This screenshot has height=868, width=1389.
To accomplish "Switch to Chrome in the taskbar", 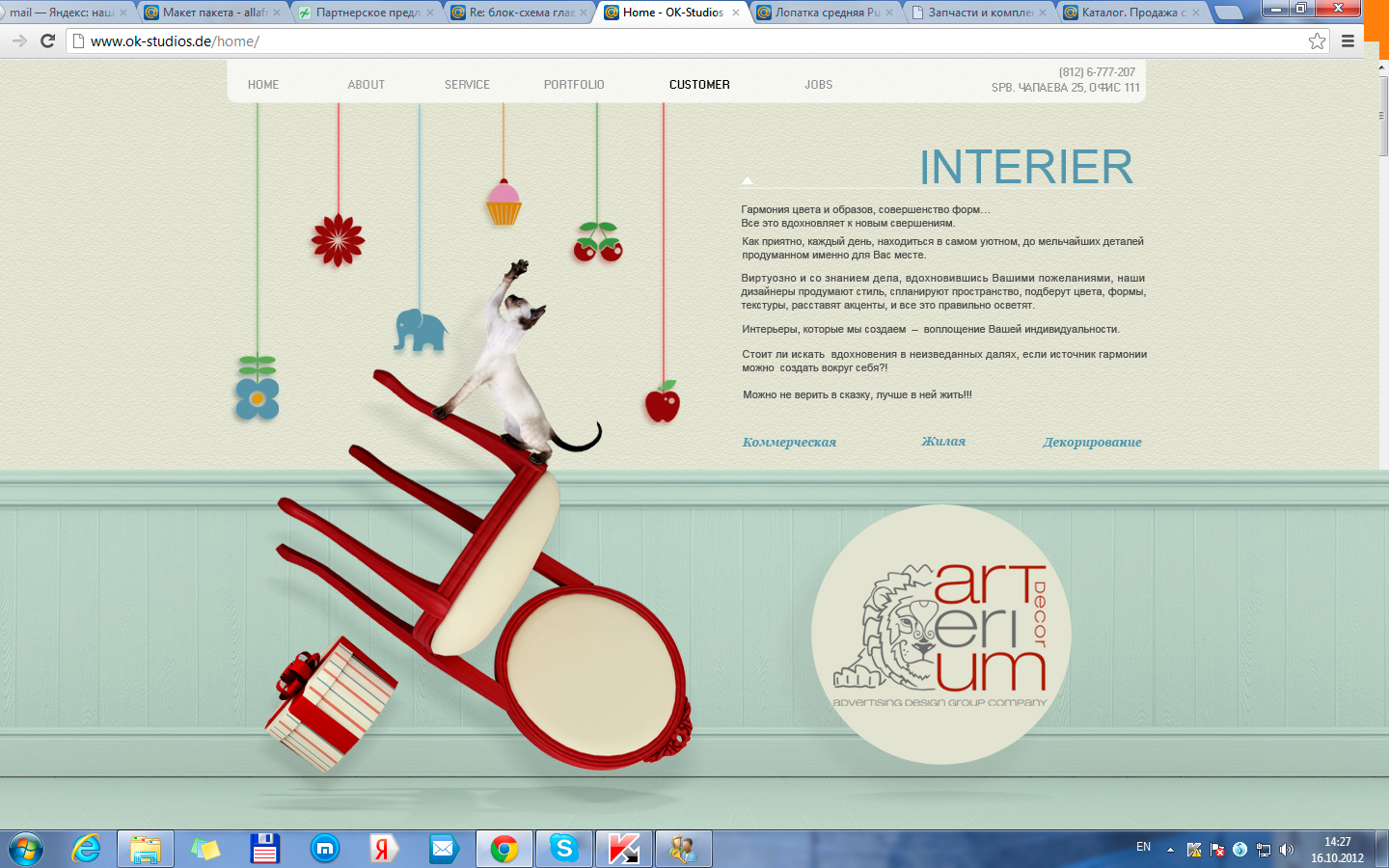I will coord(504,849).
